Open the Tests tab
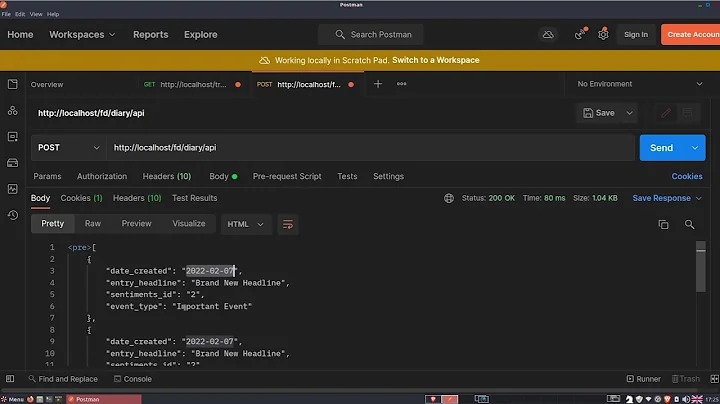Screen dimensions: 720x404 point(347,176)
